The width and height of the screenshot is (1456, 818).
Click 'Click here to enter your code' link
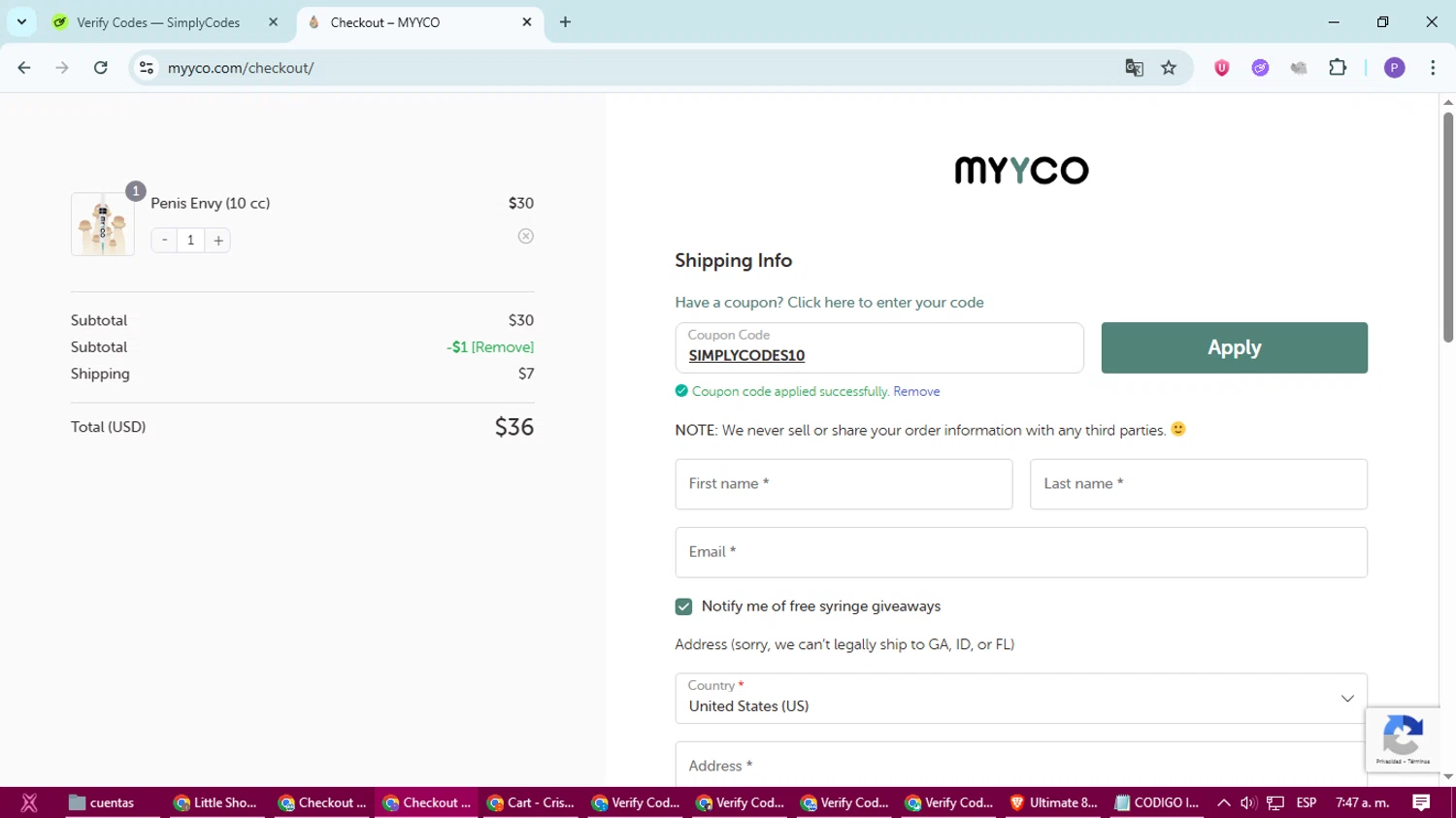coord(885,303)
